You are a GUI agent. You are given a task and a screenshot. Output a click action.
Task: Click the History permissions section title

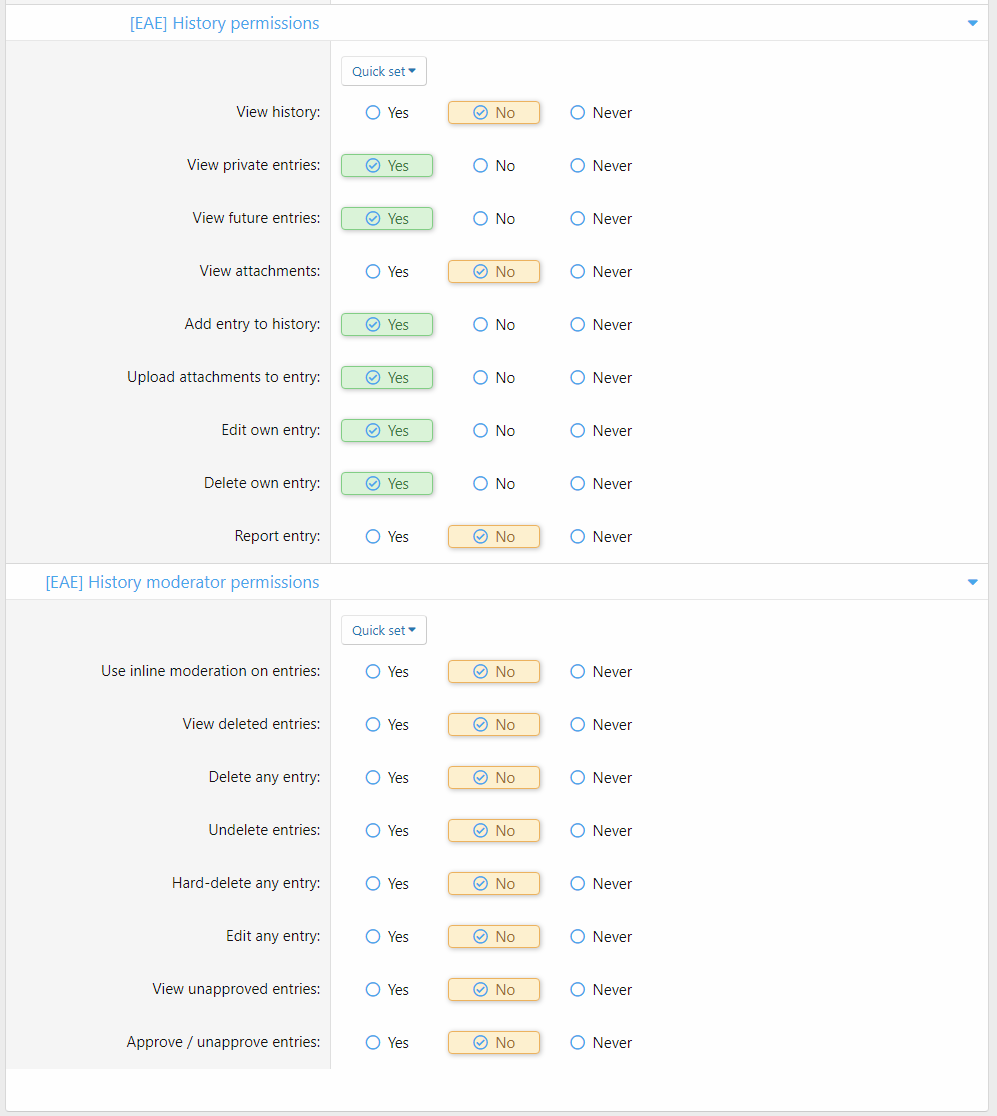tap(224, 23)
